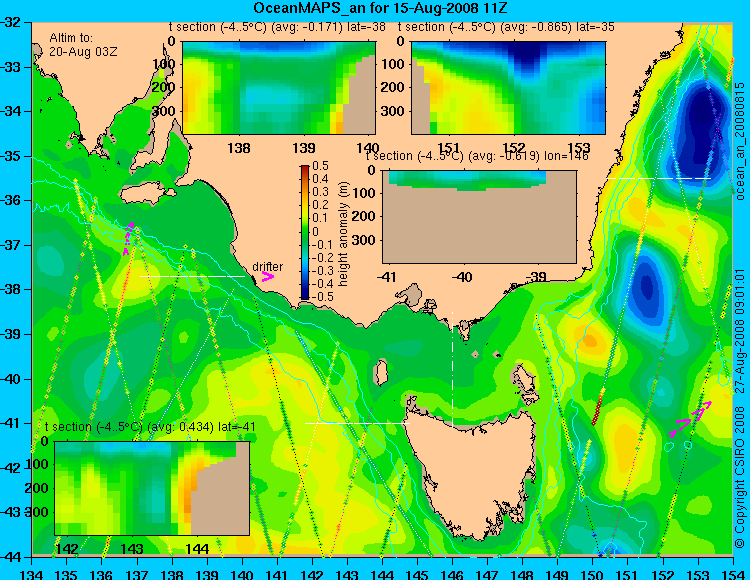Click the white section line at latitude -38

click(192, 276)
